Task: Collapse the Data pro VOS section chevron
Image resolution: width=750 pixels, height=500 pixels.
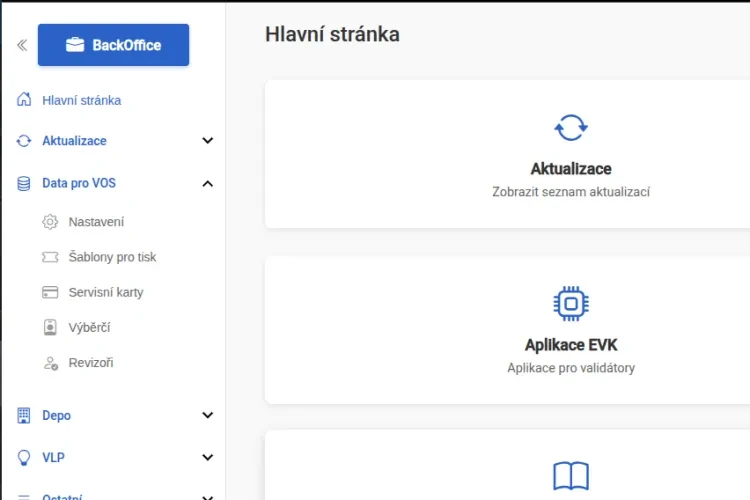Action: [208, 184]
